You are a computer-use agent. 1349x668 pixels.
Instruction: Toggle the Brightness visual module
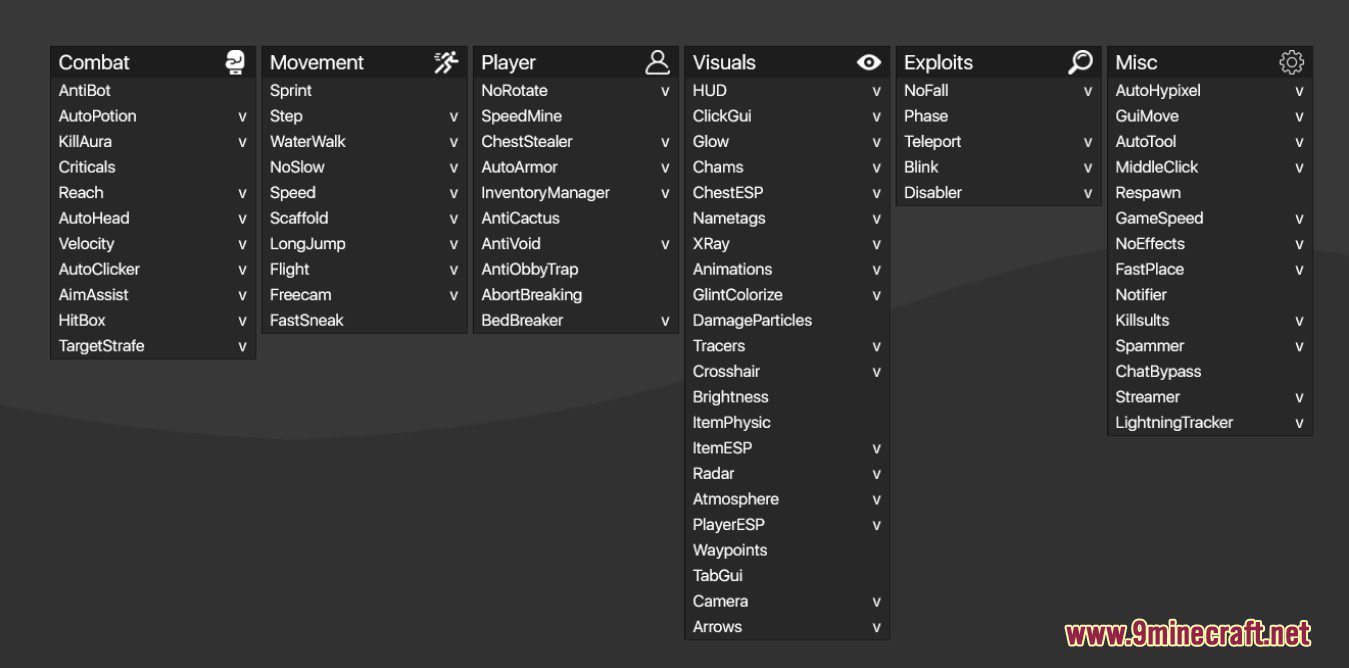click(787, 397)
